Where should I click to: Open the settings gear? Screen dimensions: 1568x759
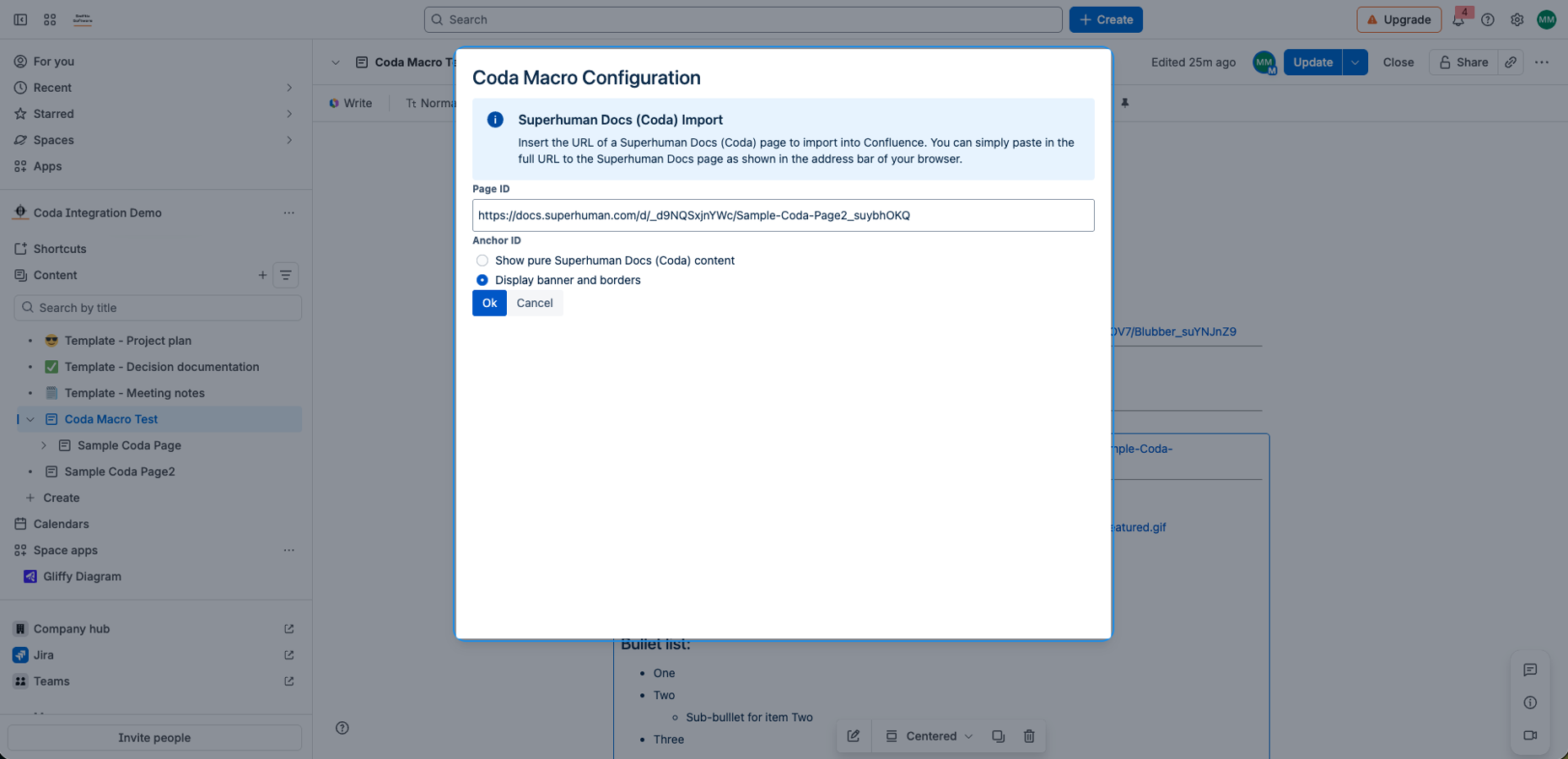pyautogui.click(x=1517, y=19)
